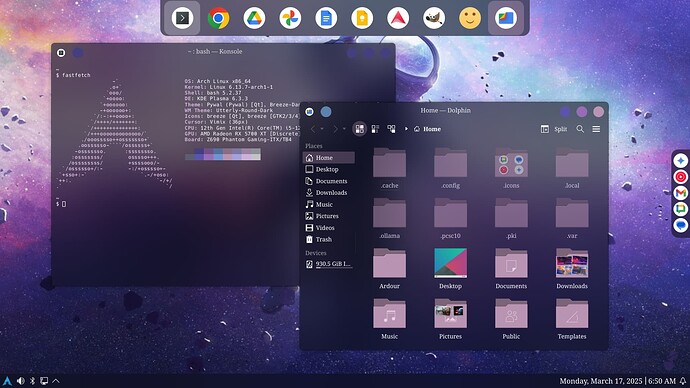Screen dimensions: 690x388
Task: Show hidden system tray icons
Action: pos(56,381)
